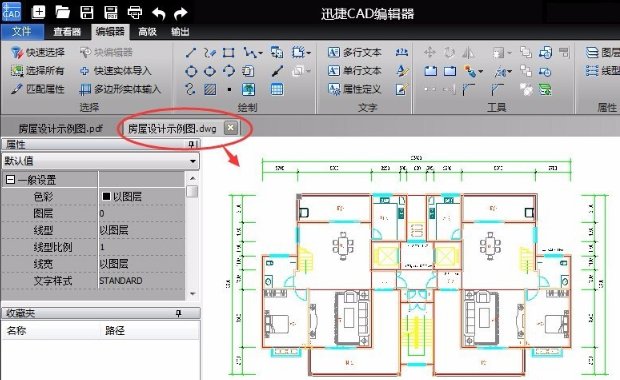The width and height of the screenshot is (620, 380).
Task: Insert a table with the grid icon
Action: pos(277,89)
